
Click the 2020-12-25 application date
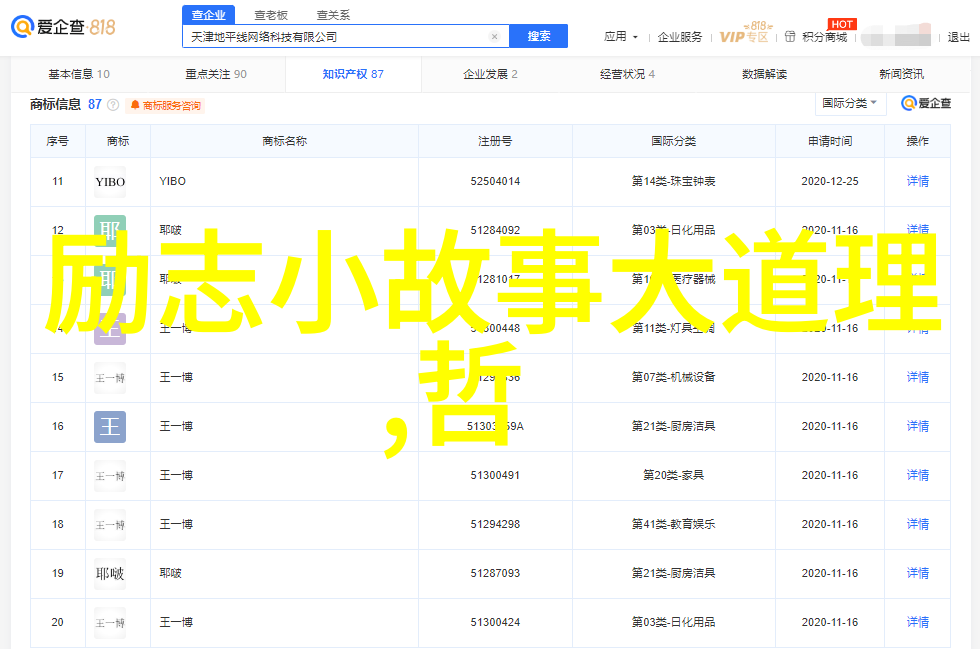(830, 181)
